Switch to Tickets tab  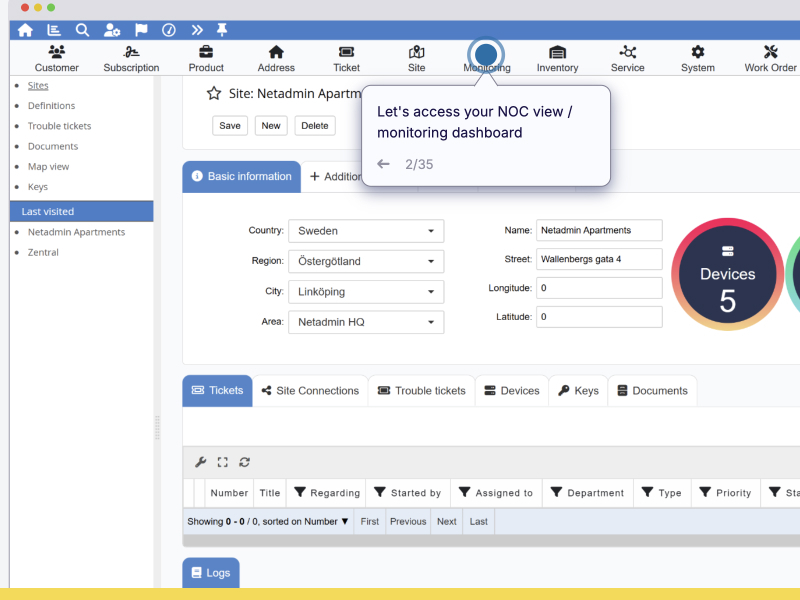coord(217,391)
